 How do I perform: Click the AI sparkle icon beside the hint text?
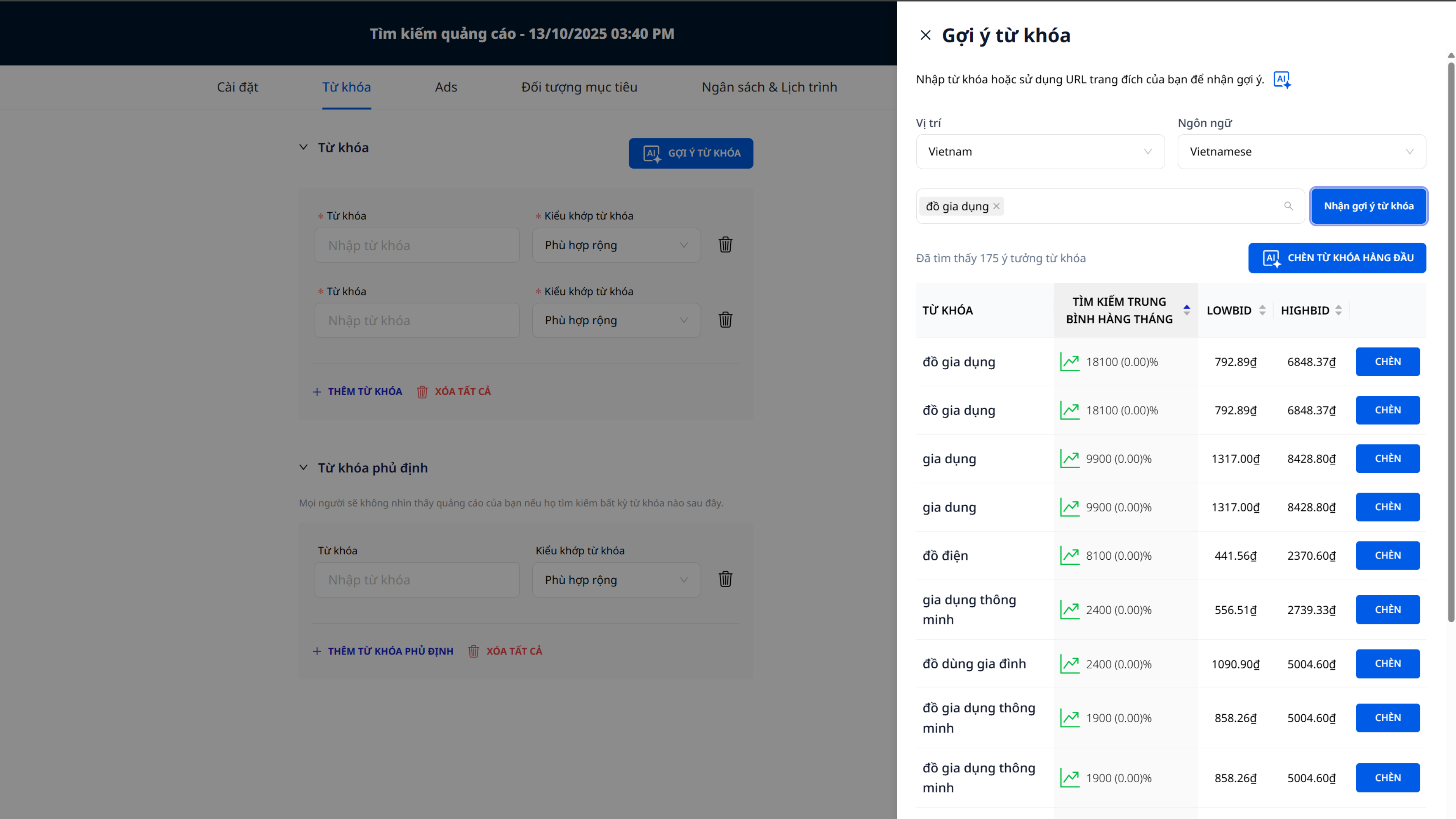tap(1281, 80)
